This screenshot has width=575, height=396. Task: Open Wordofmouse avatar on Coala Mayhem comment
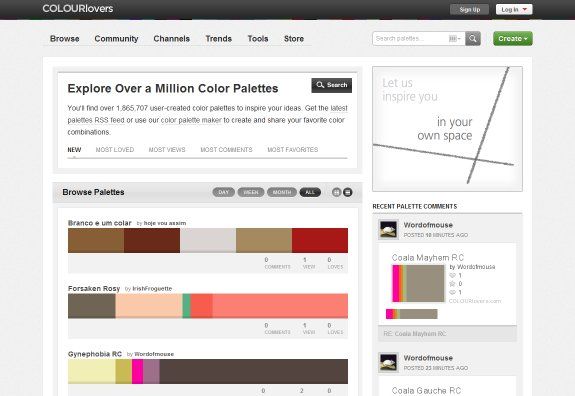(388, 230)
